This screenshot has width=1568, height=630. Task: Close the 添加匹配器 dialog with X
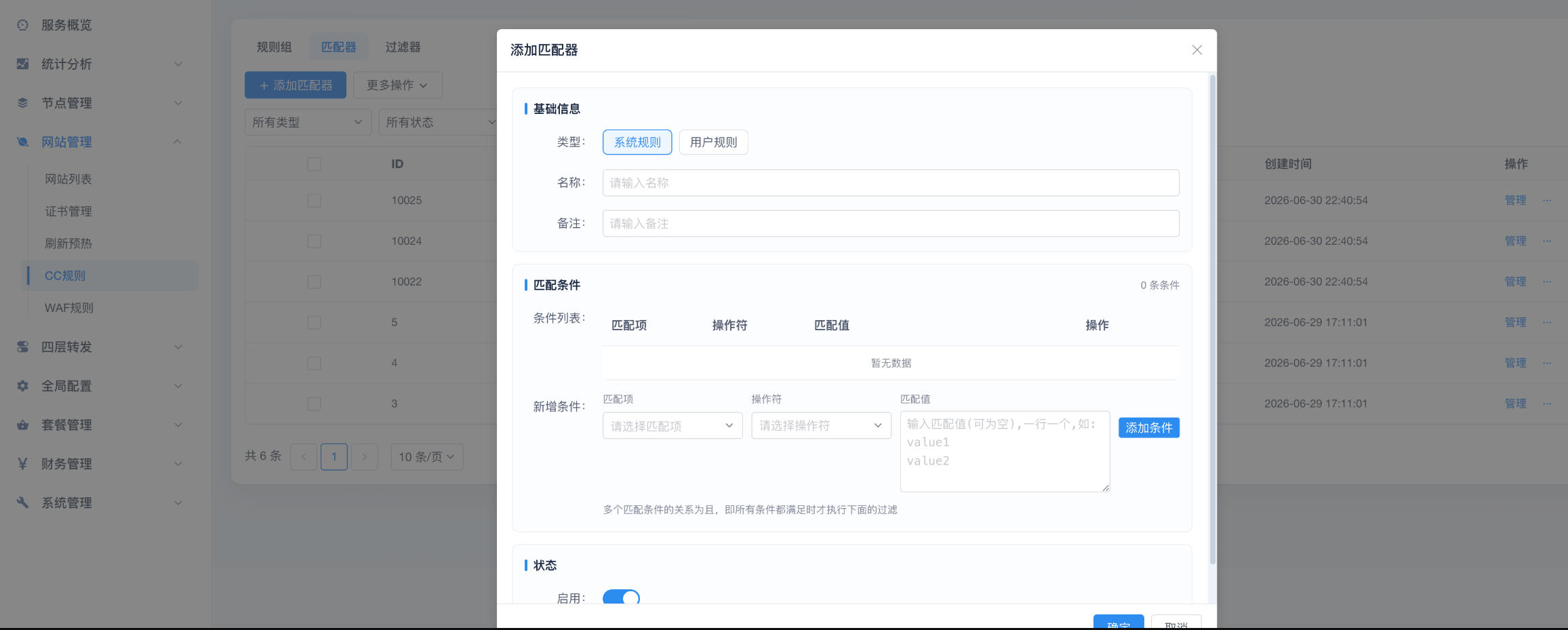click(1197, 50)
